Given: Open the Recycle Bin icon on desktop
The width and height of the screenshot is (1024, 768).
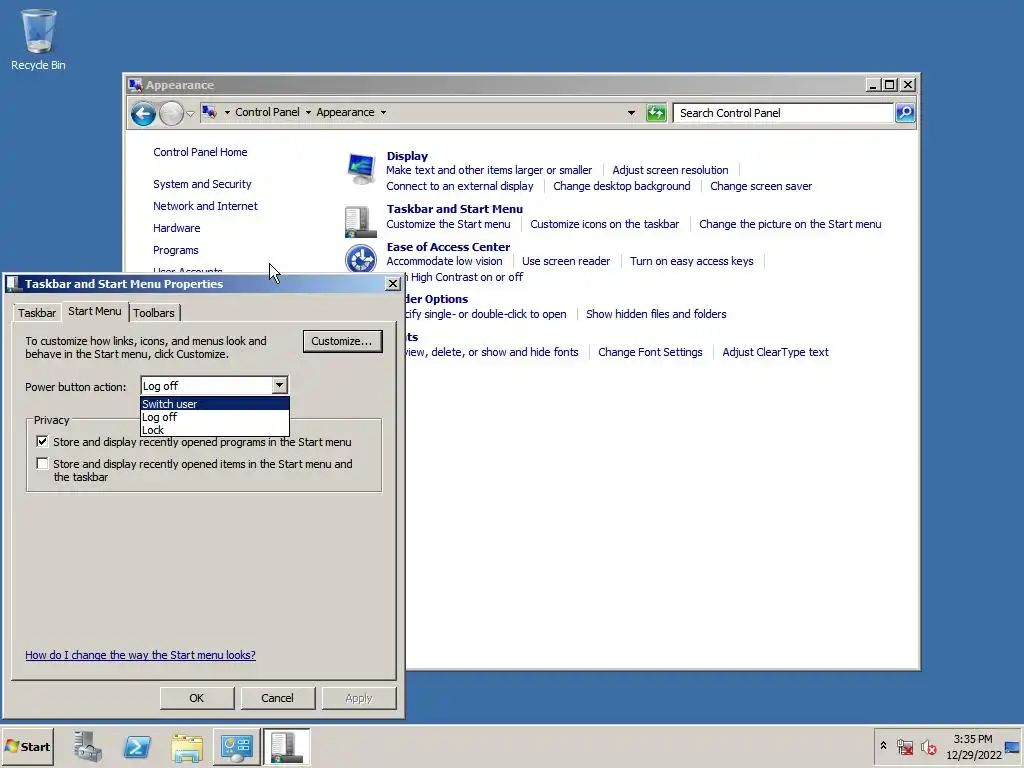Looking at the screenshot, I should tap(39, 39).
